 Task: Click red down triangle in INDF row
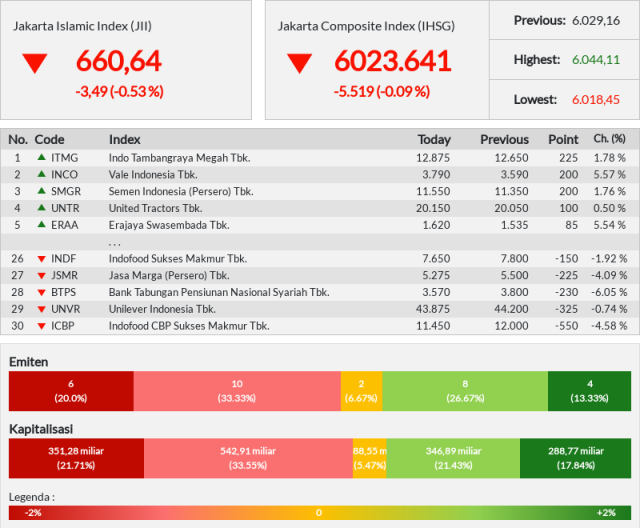point(41,259)
